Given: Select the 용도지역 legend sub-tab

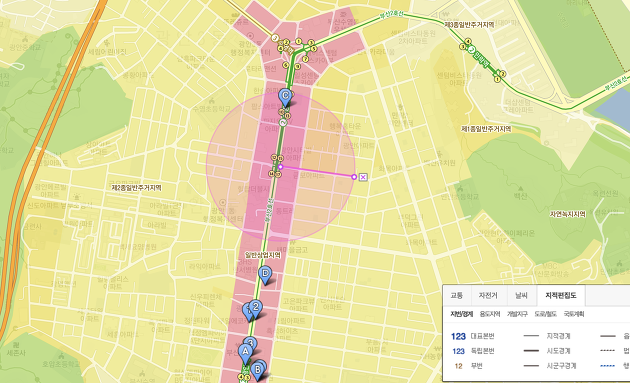Looking at the screenshot, I should click(x=490, y=314).
